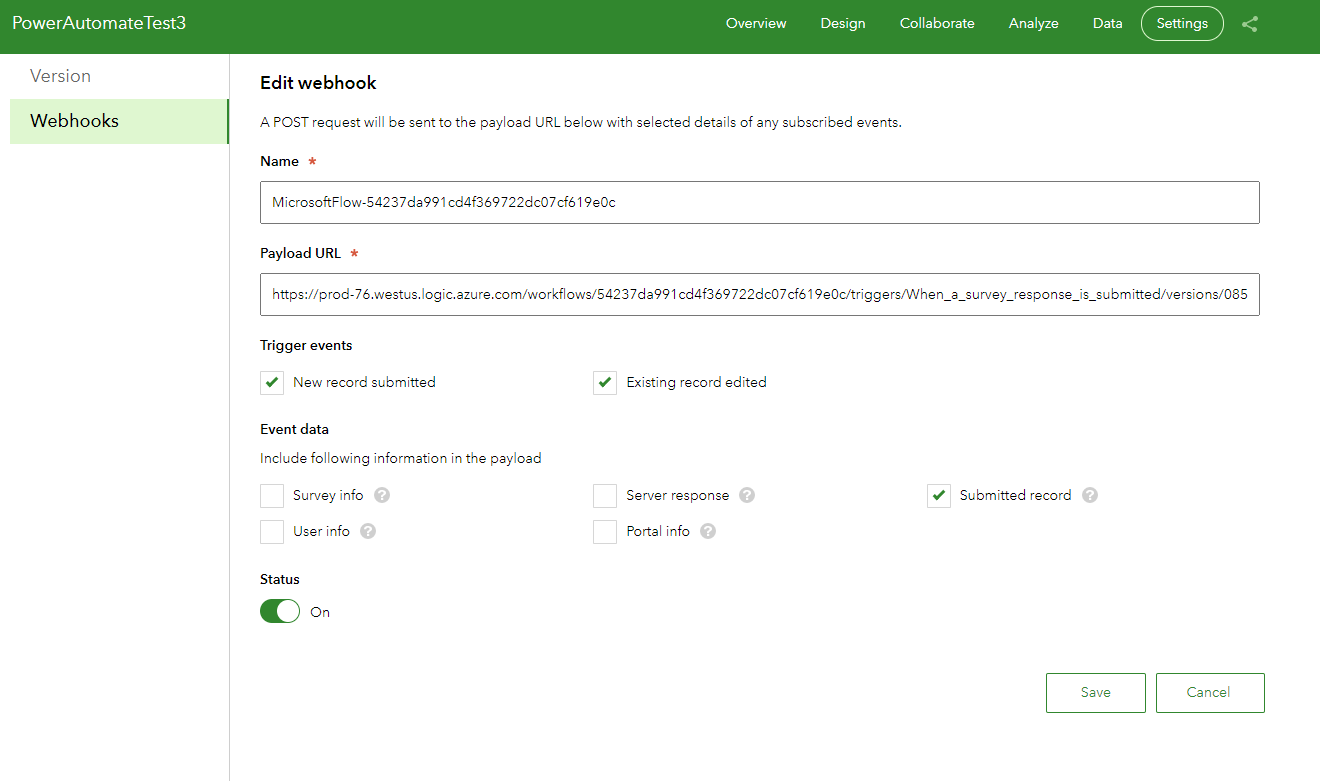Screen dimensions: 1320x781
Task: Click the 'Status' section label
Action: tap(280, 579)
